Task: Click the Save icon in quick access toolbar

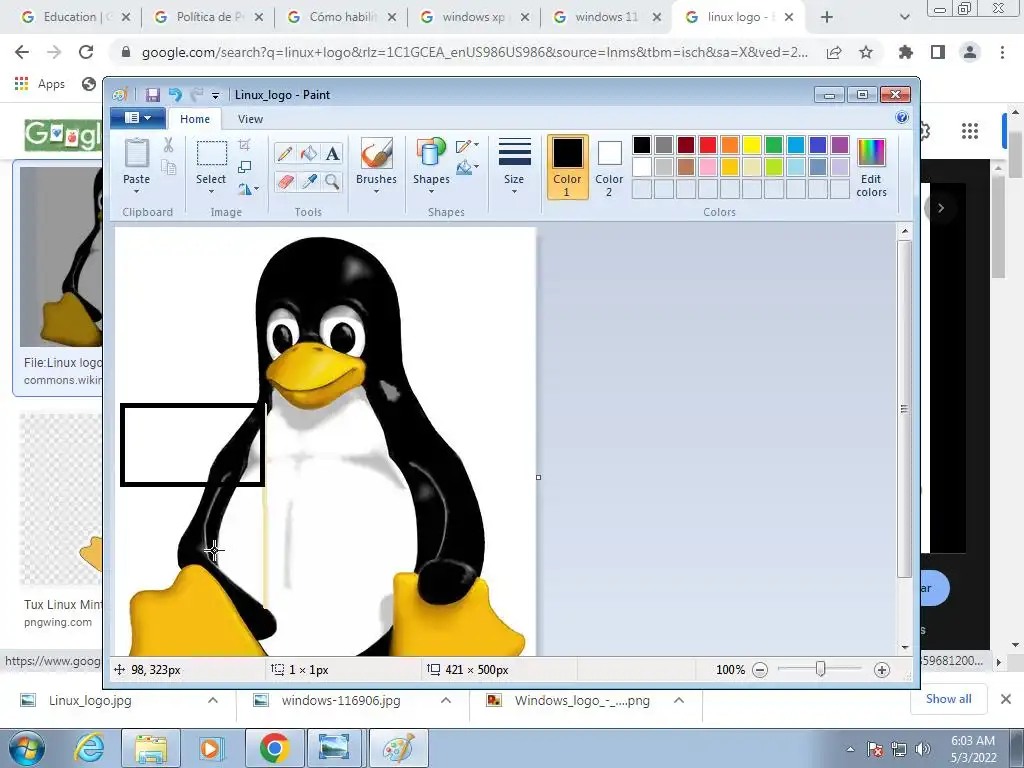Action: (153, 95)
